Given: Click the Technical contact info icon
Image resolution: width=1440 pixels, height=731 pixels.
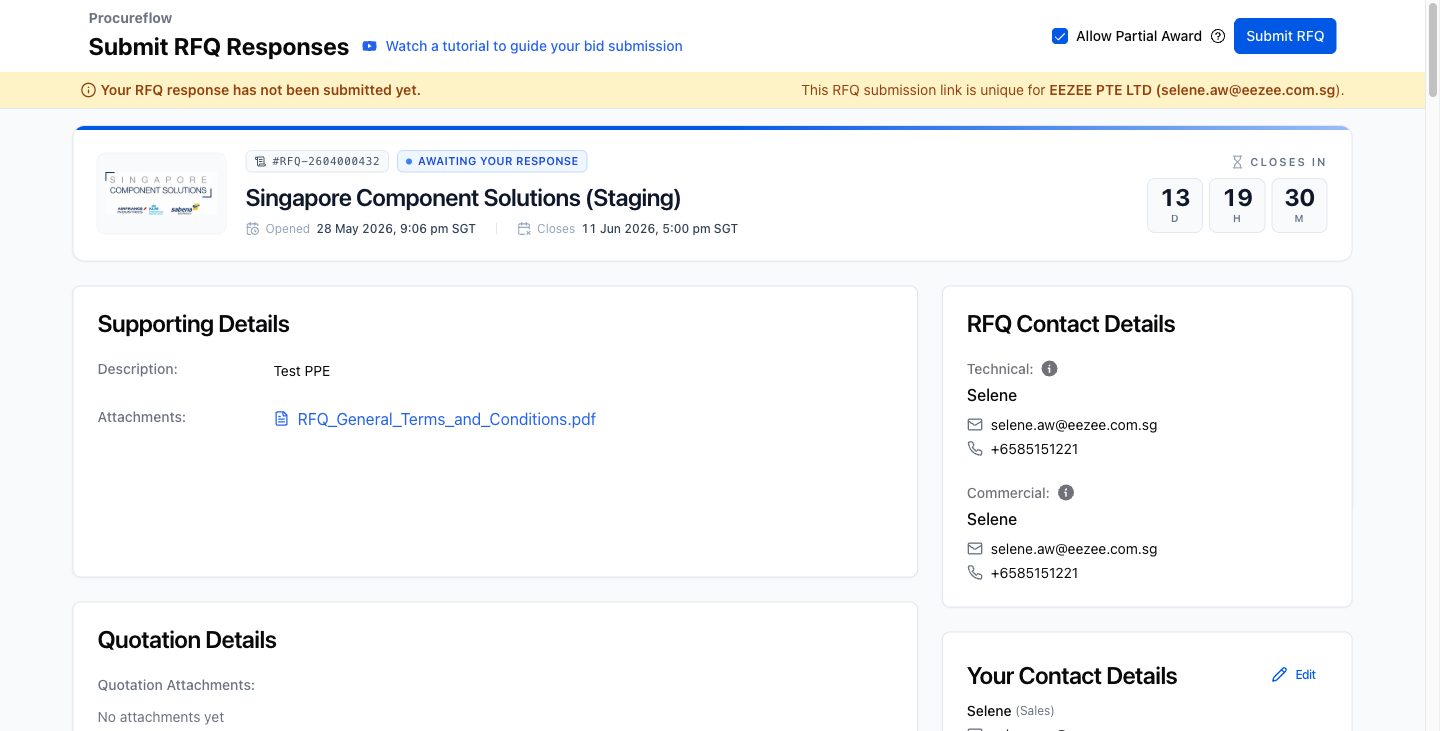Looking at the screenshot, I should [x=1049, y=369].
